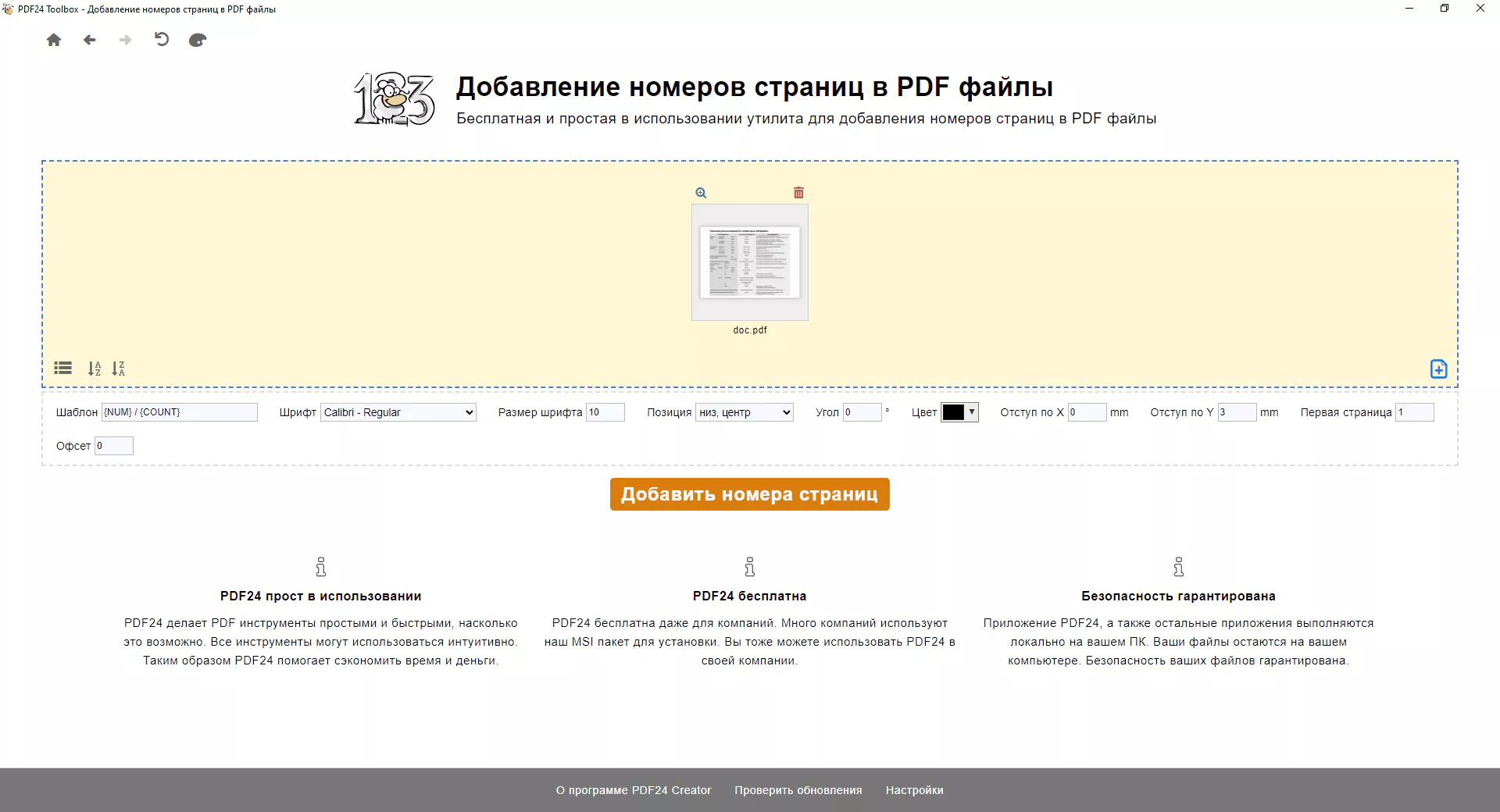The image size is (1500, 812).
Task: Open Настройки in the footer
Action: (914, 790)
